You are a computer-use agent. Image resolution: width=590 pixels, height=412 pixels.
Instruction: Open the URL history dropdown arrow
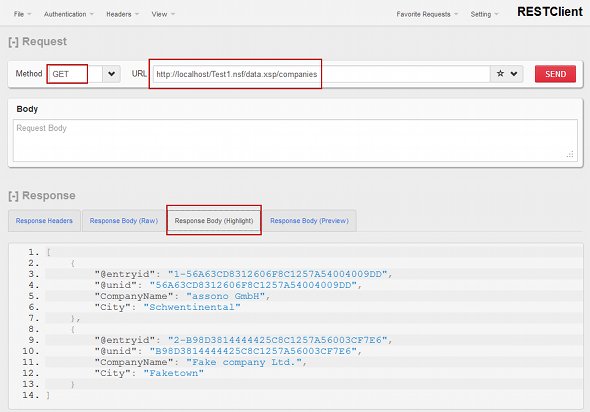(514, 74)
